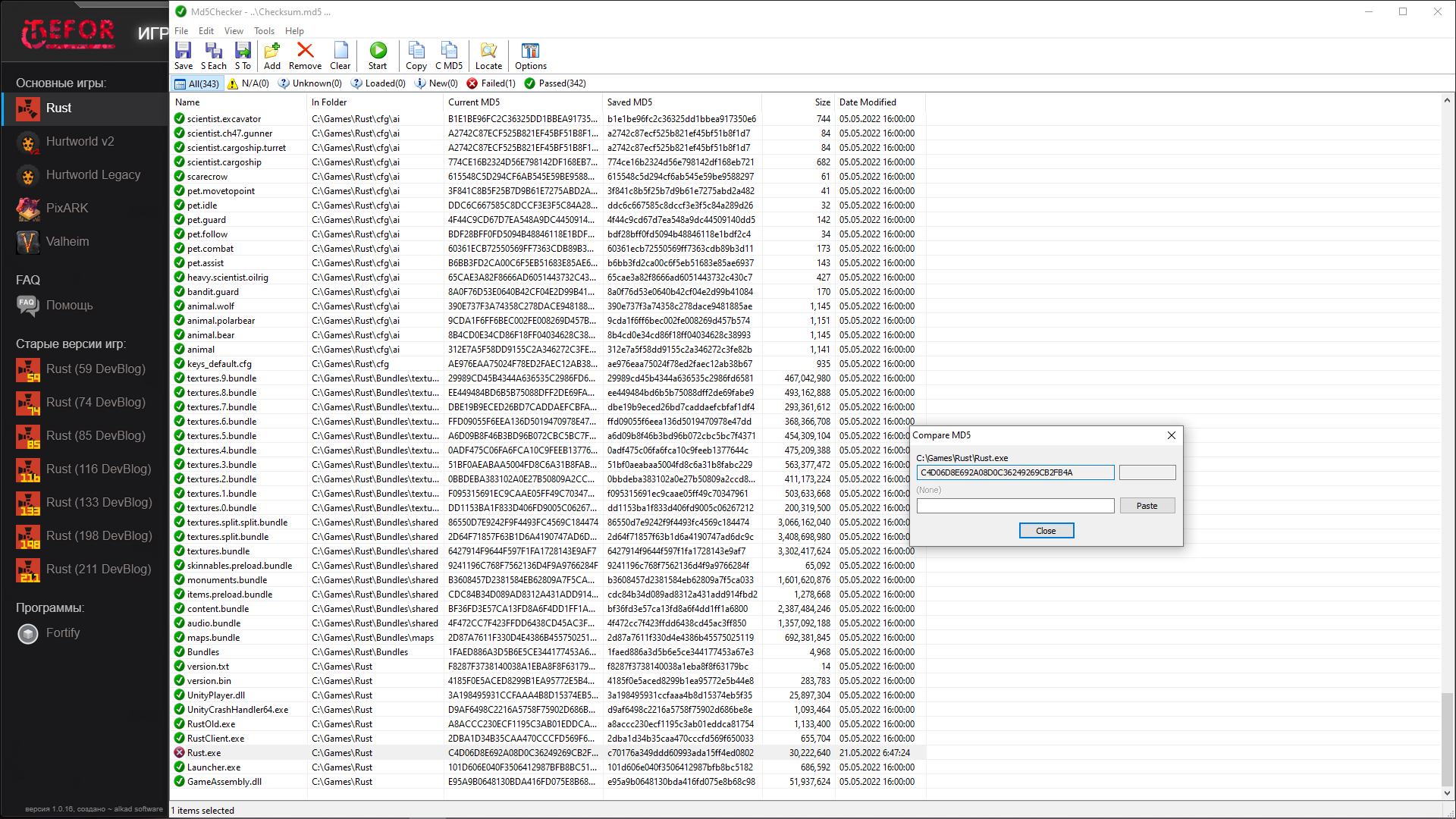Toggle the Passed(342) filter
Screen dimensions: 1456x819
point(555,83)
